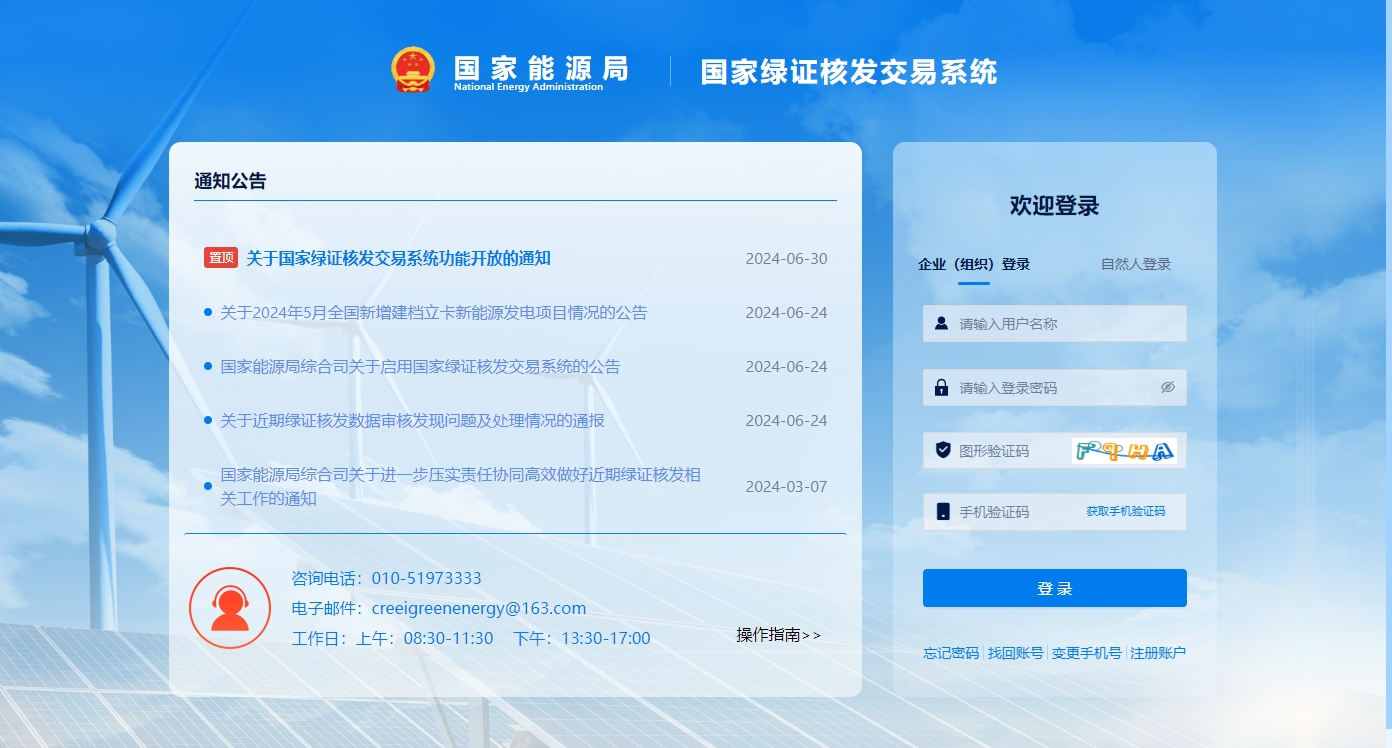Click the National Energy Administration emblem logo
Viewport: 1392px width, 748px height.
coord(410,69)
